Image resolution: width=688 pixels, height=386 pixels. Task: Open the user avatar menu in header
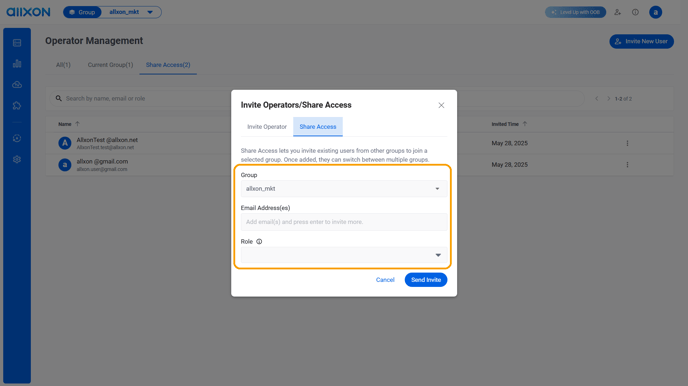[x=656, y=12]
